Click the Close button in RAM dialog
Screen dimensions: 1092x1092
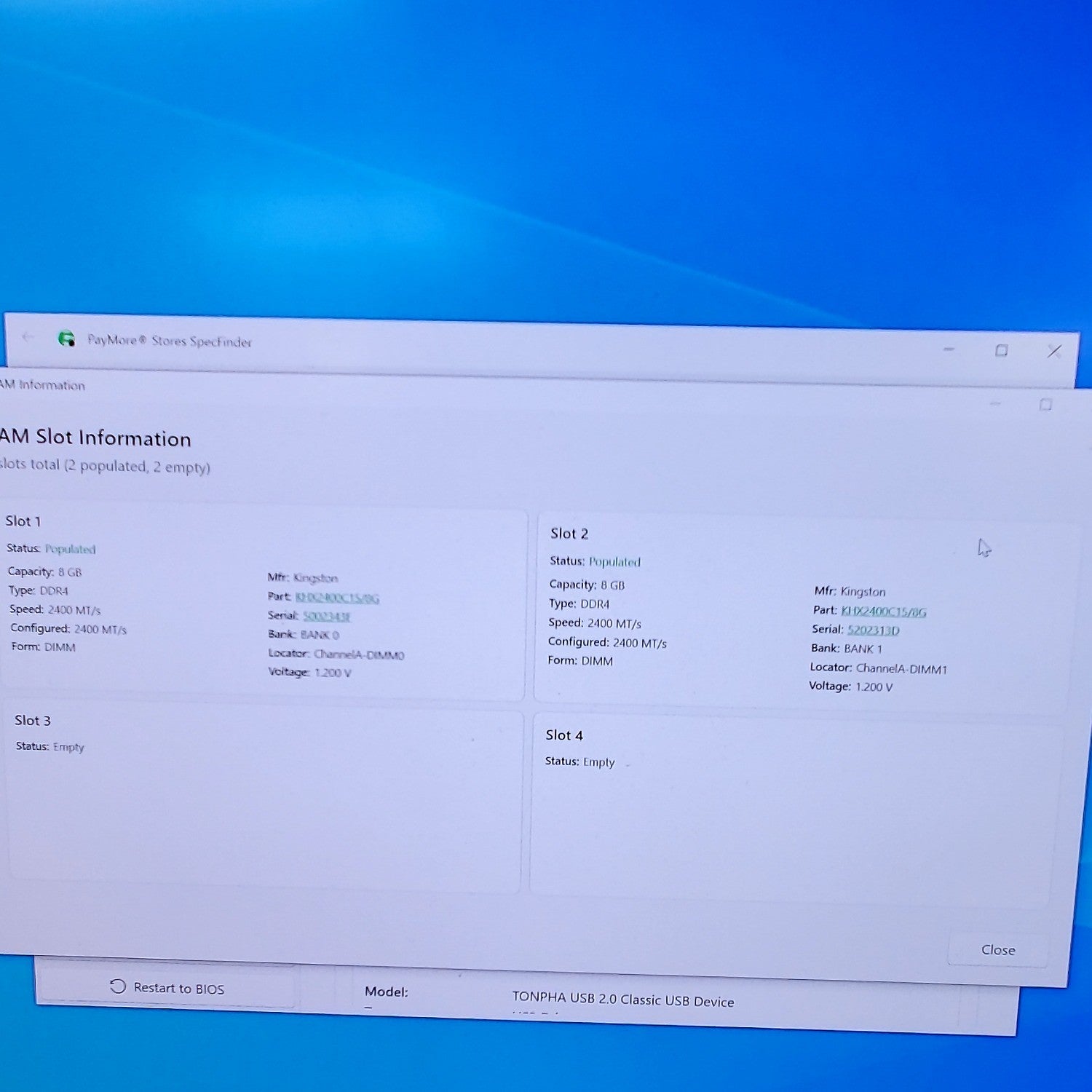click(998, 949)
